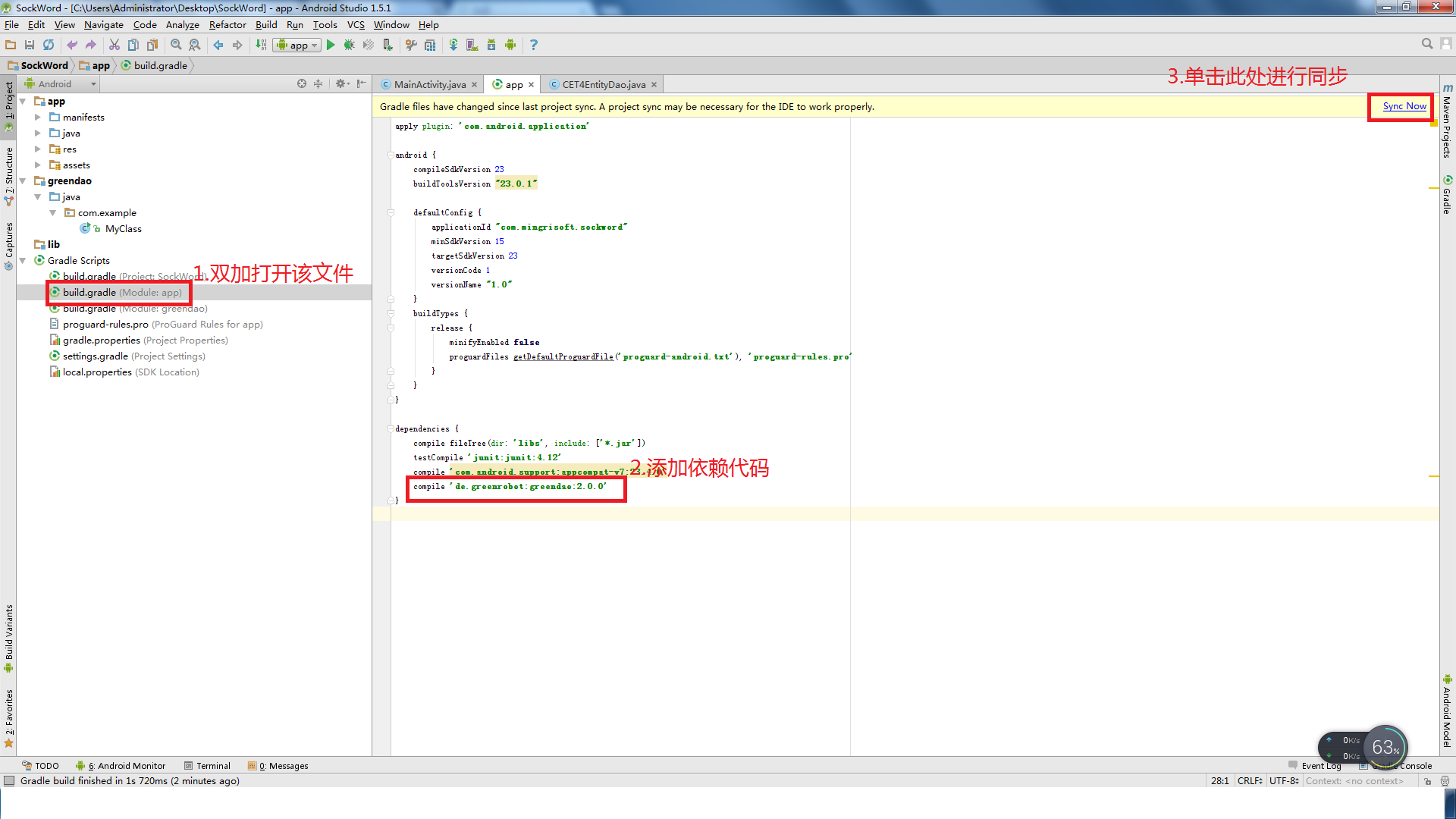The image size is (1456, 819).
Task: Click Scroll from Source icon in Project panel
Action: click(x=302, y=83)
